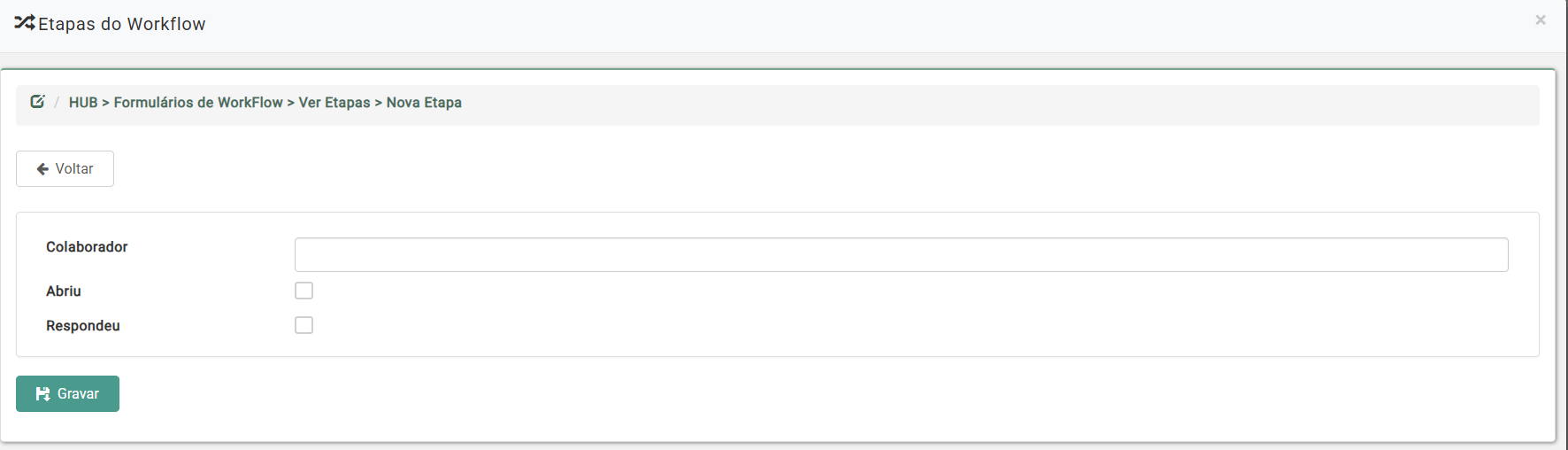1568x450 pixels.
Task: Click the Respondeu label text
Action: pyautogui.click(x=83, y=326)
